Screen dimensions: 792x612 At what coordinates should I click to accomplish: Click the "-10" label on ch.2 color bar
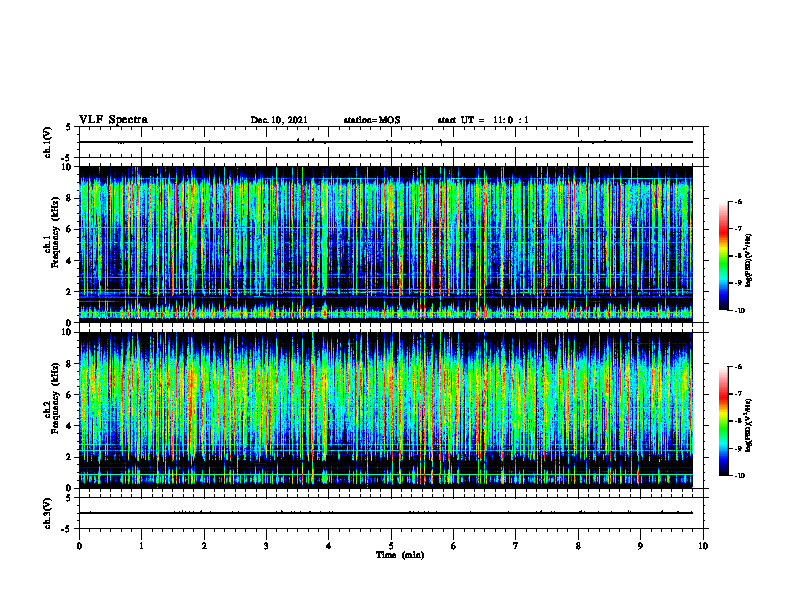pyautogui.click(x=739, y=476)
